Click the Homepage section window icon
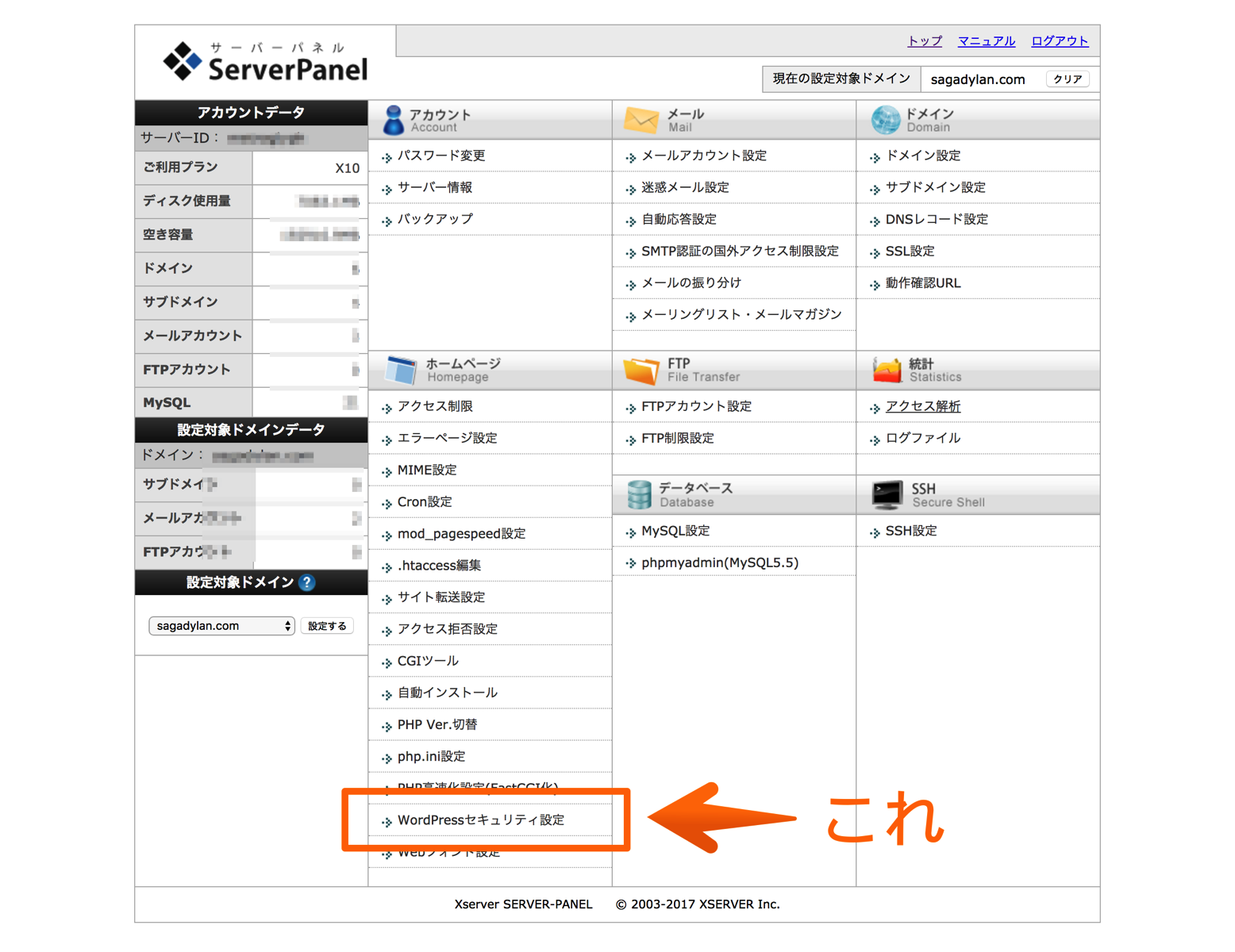The image size is (1235, 952). [x=401, y=370]
